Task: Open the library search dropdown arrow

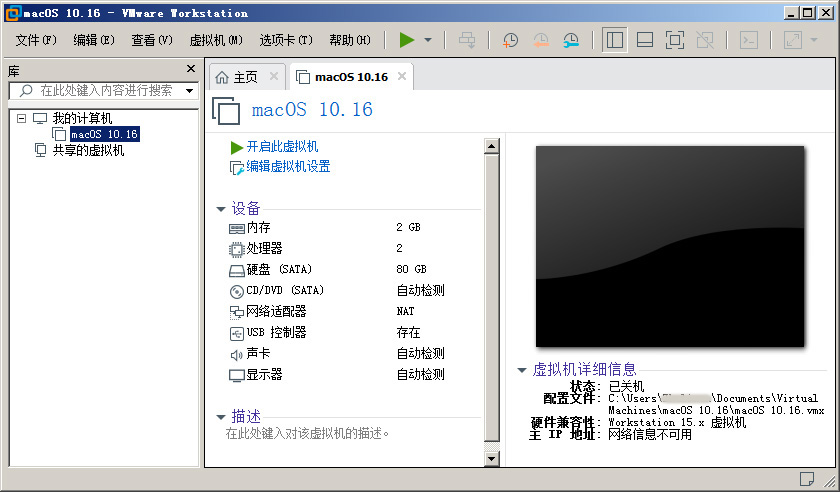Action: click(x=190, y=91)
